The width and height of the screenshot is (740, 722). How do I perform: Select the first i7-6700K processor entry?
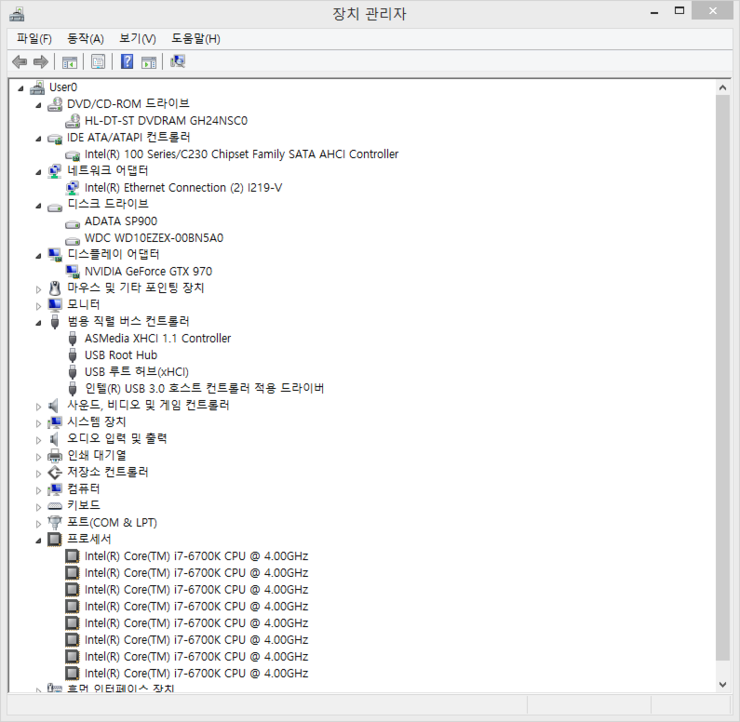pyautogui.click(x=196, y=556)
